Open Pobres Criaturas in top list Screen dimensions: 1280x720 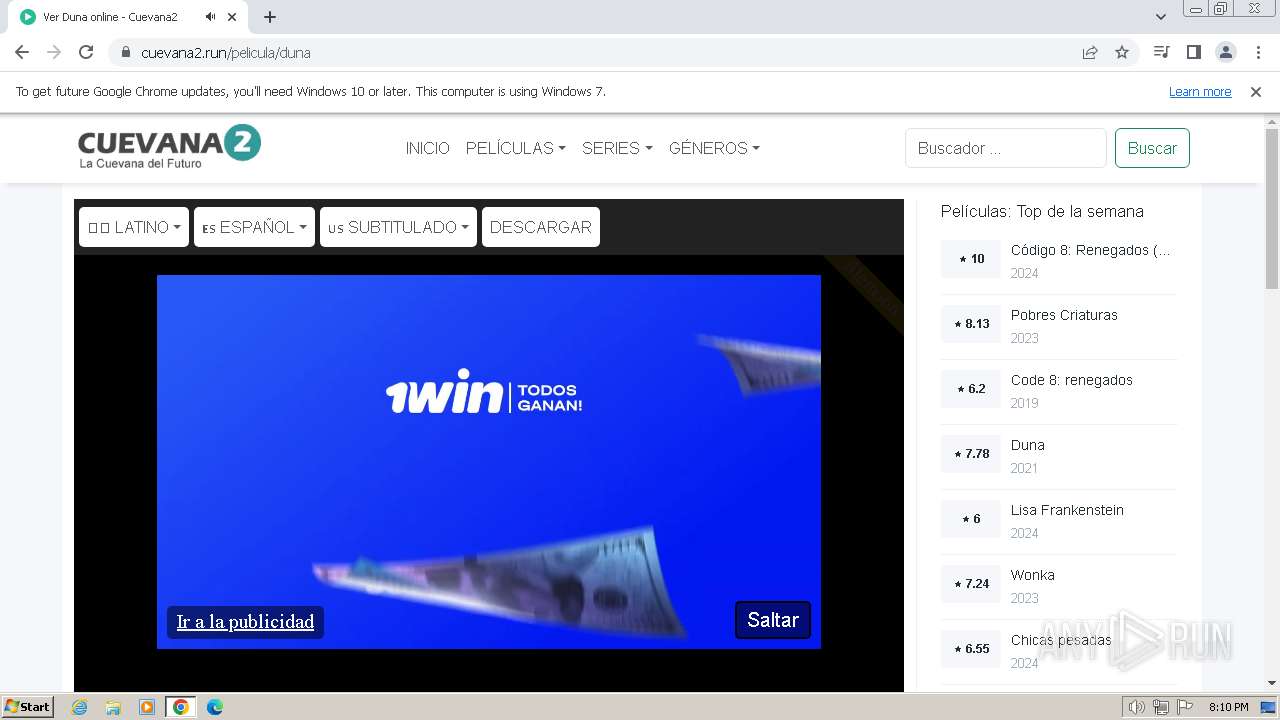click(x=1064, y=315)
